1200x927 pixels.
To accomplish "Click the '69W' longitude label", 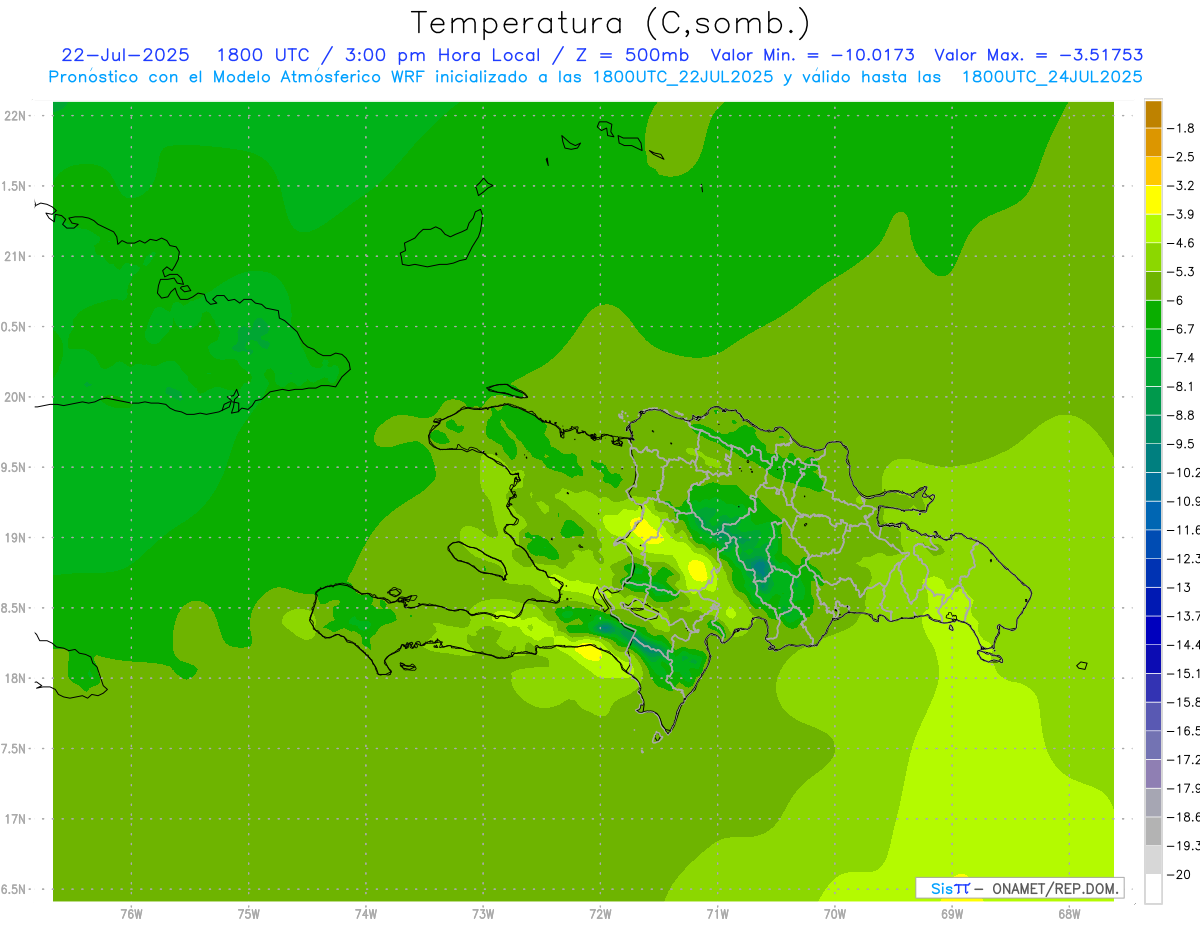I will (x=952, y=913).
